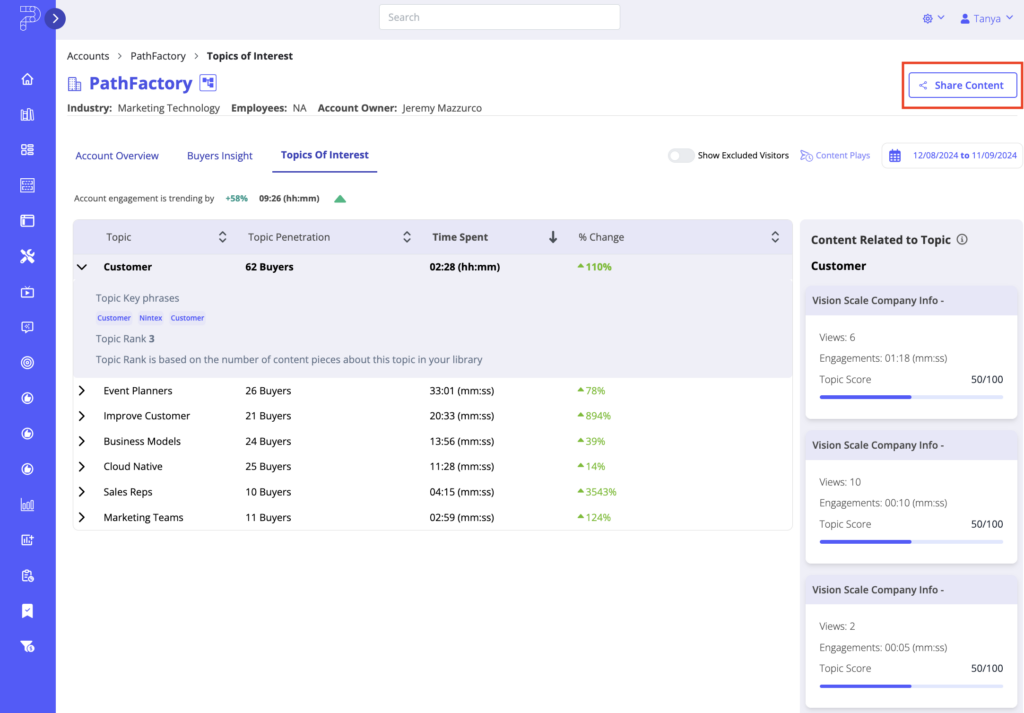Click Topic Score bar on Views: 6 card

click(911, 397)
